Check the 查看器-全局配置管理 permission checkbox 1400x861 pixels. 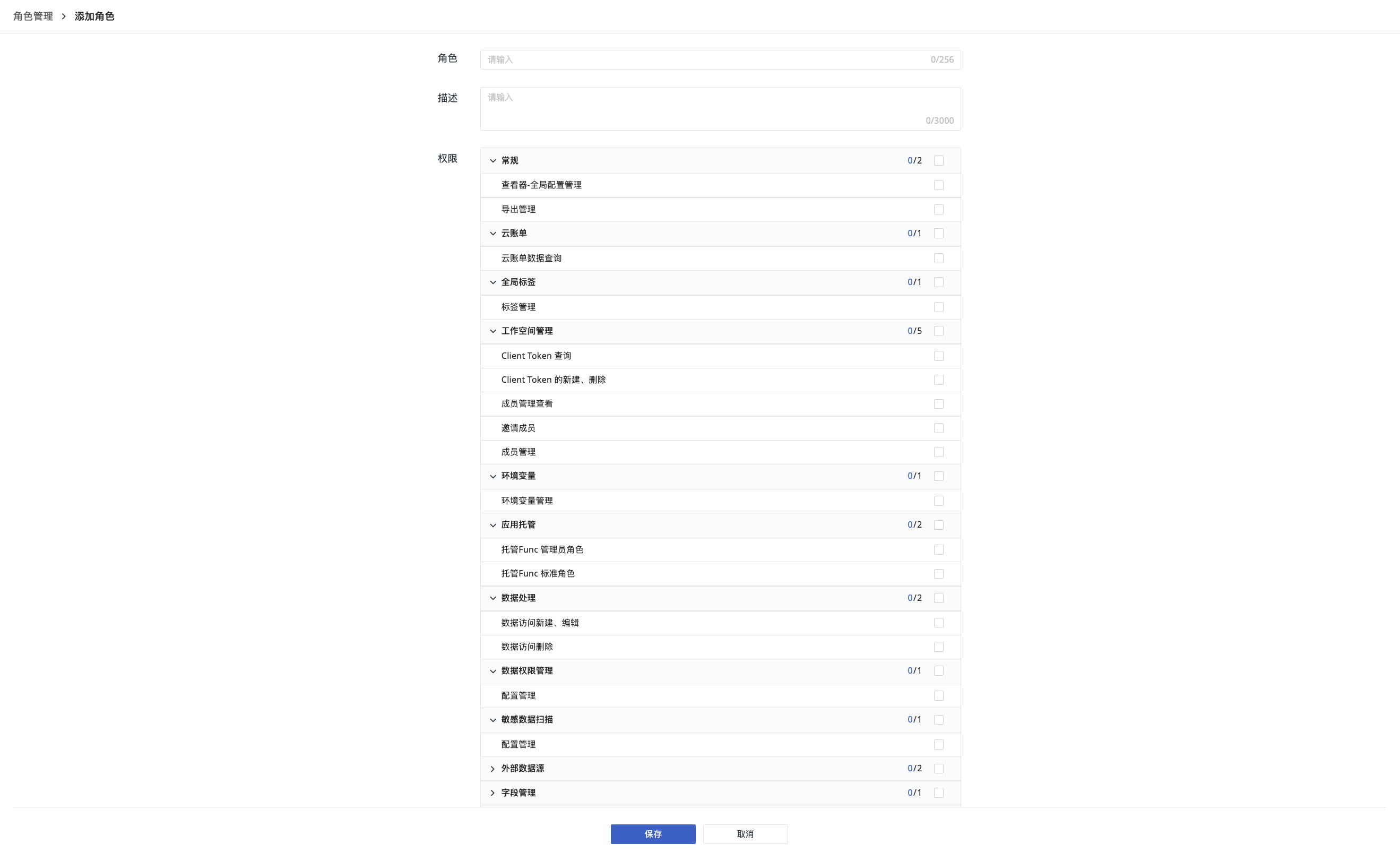(x=938, y=185)
